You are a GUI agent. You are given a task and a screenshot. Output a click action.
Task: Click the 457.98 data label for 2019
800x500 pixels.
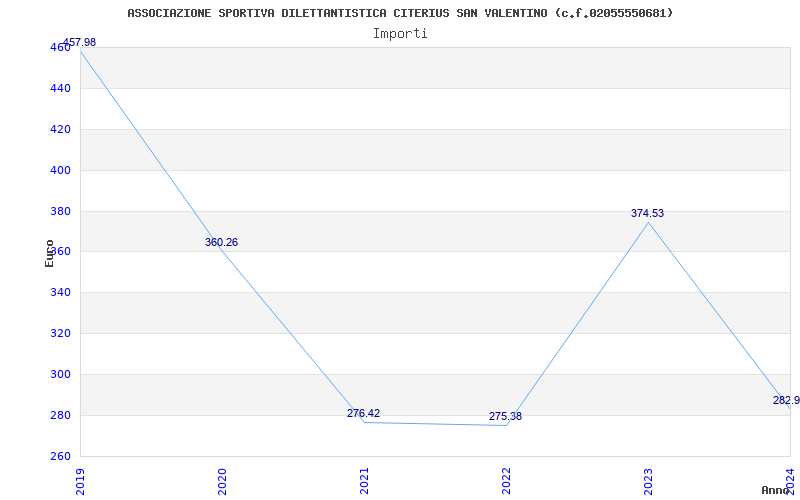(79, 42)
